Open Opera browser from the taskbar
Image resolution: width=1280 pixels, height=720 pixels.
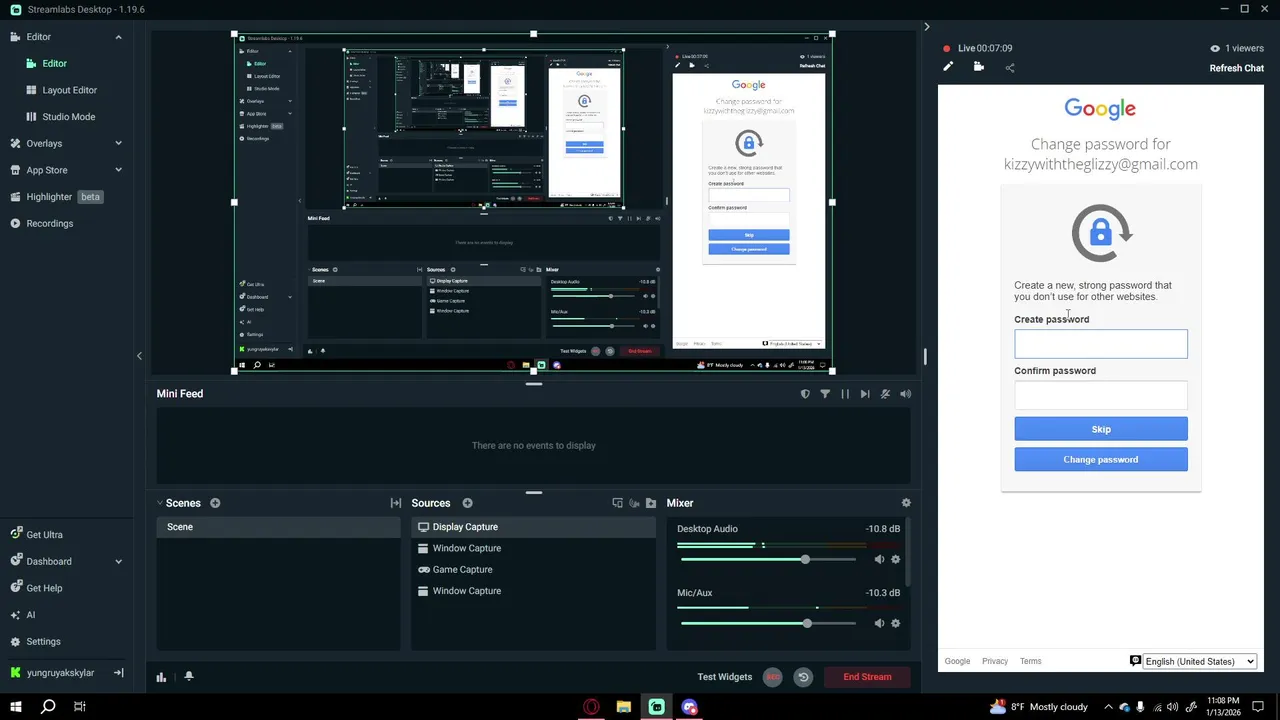click(x=591, y=707)
